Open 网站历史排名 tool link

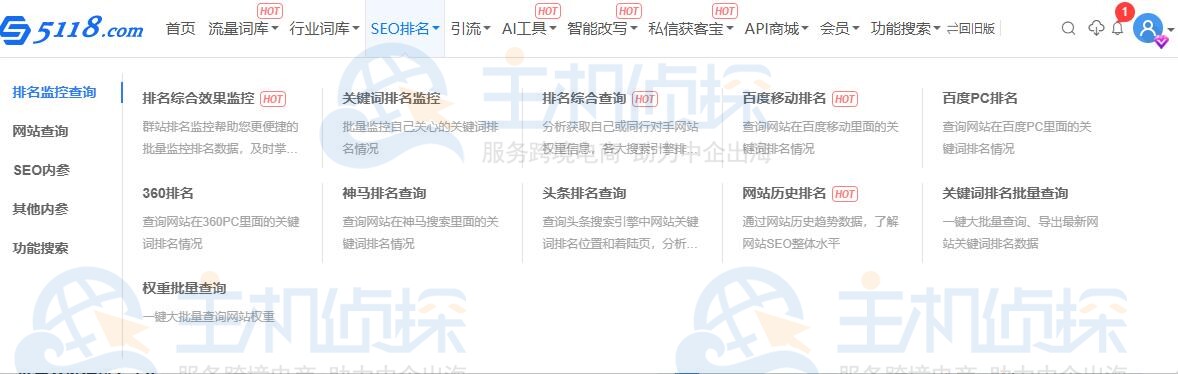click(784, 193)
